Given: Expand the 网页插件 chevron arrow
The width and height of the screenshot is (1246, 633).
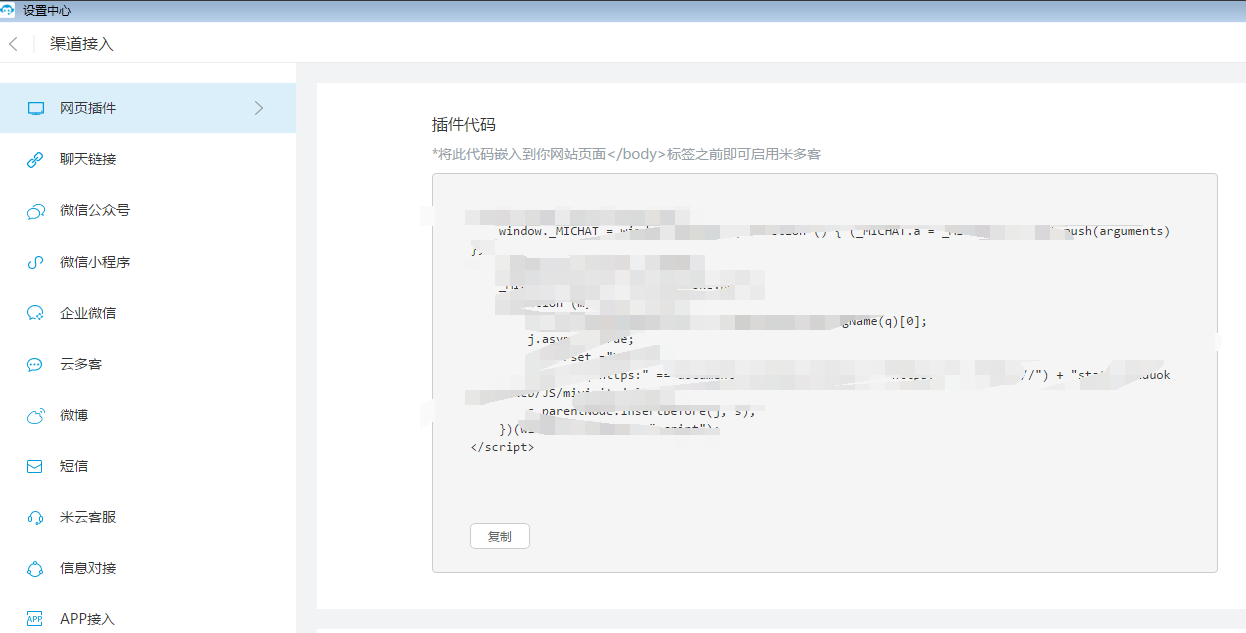Looking at the screenshot, I should (259, 108).
